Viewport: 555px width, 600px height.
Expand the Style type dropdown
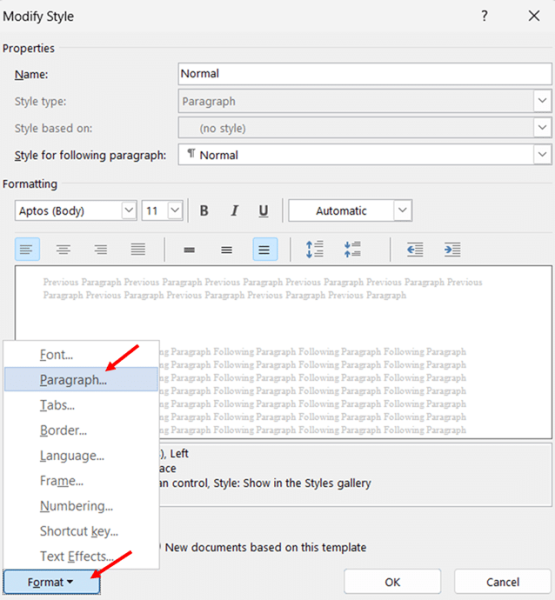coord(542,101)
